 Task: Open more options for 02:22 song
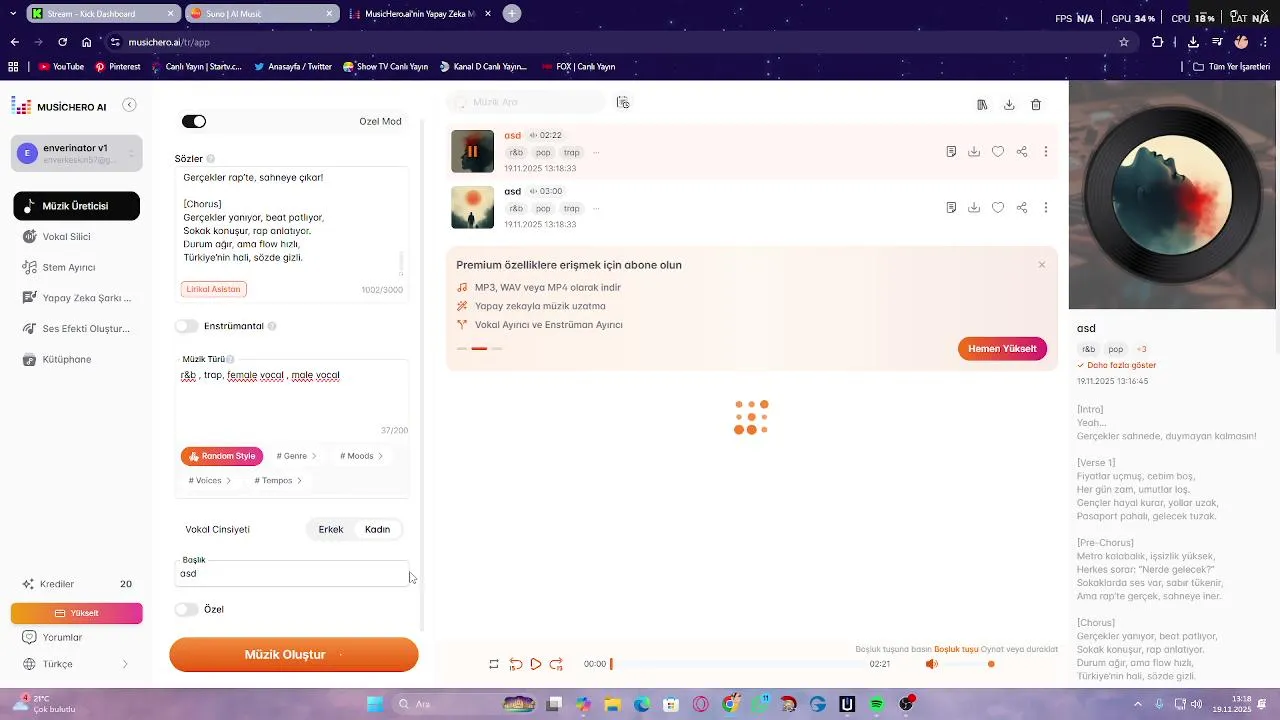pyautogui.click(x=1046, y=152)
